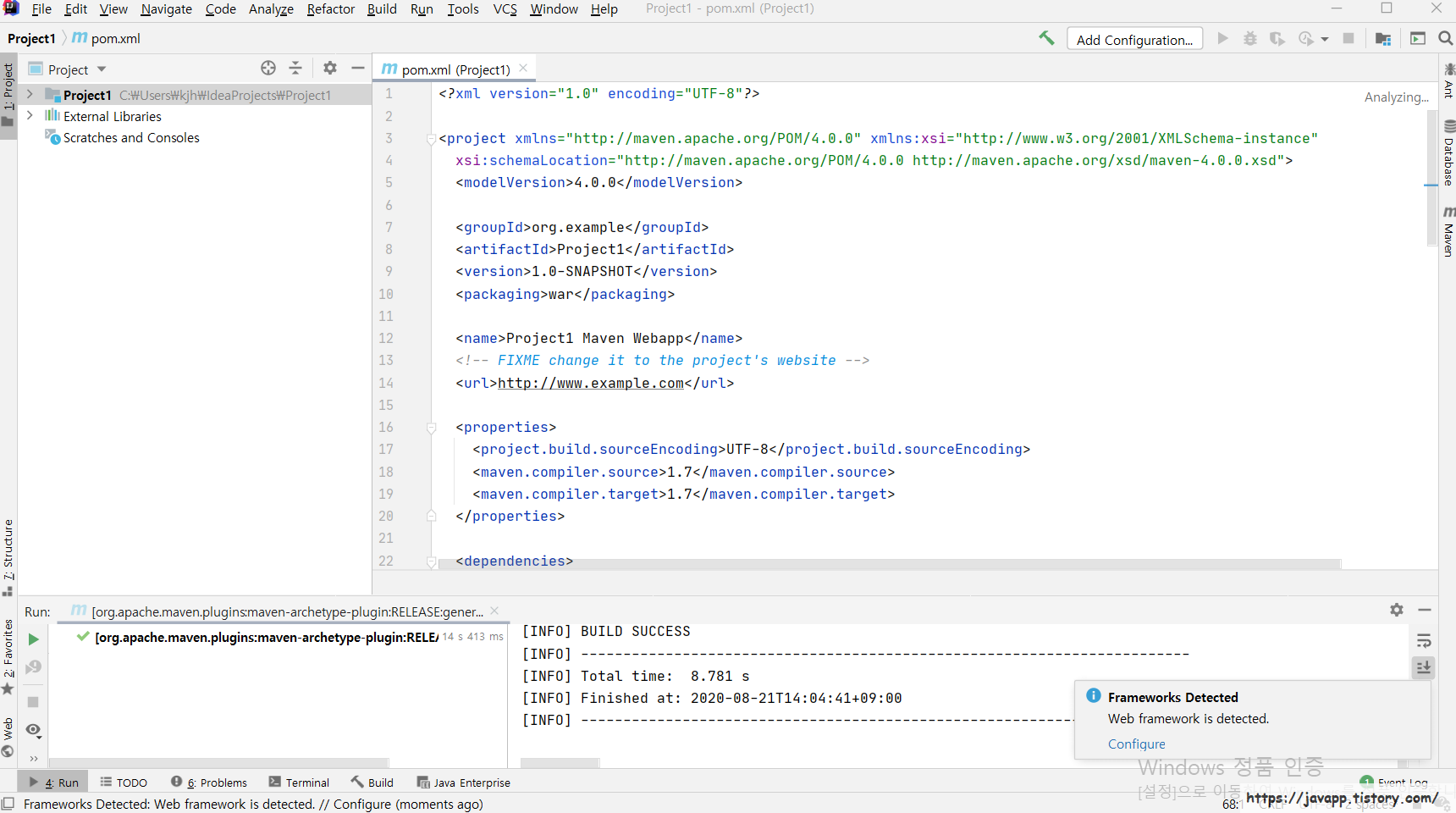Open the Web side tab
1456x813 pixels.
[8, 737]
